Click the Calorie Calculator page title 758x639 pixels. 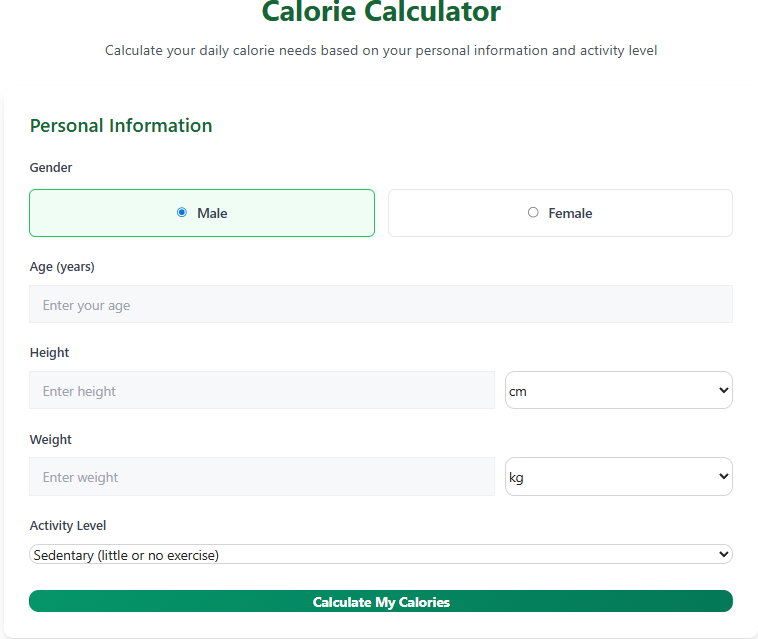click(x=381, y=13)
